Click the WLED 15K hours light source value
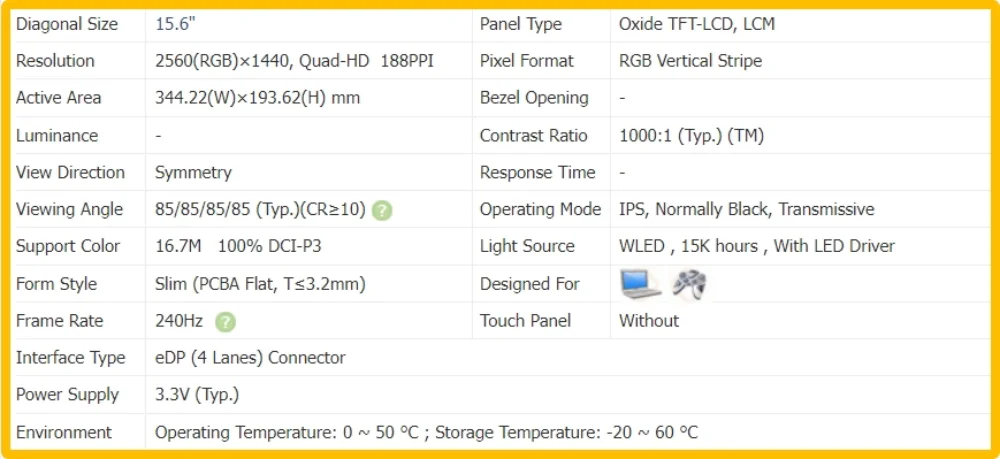Viewport: 1000px width, 459px height. (x=756, y=246)
